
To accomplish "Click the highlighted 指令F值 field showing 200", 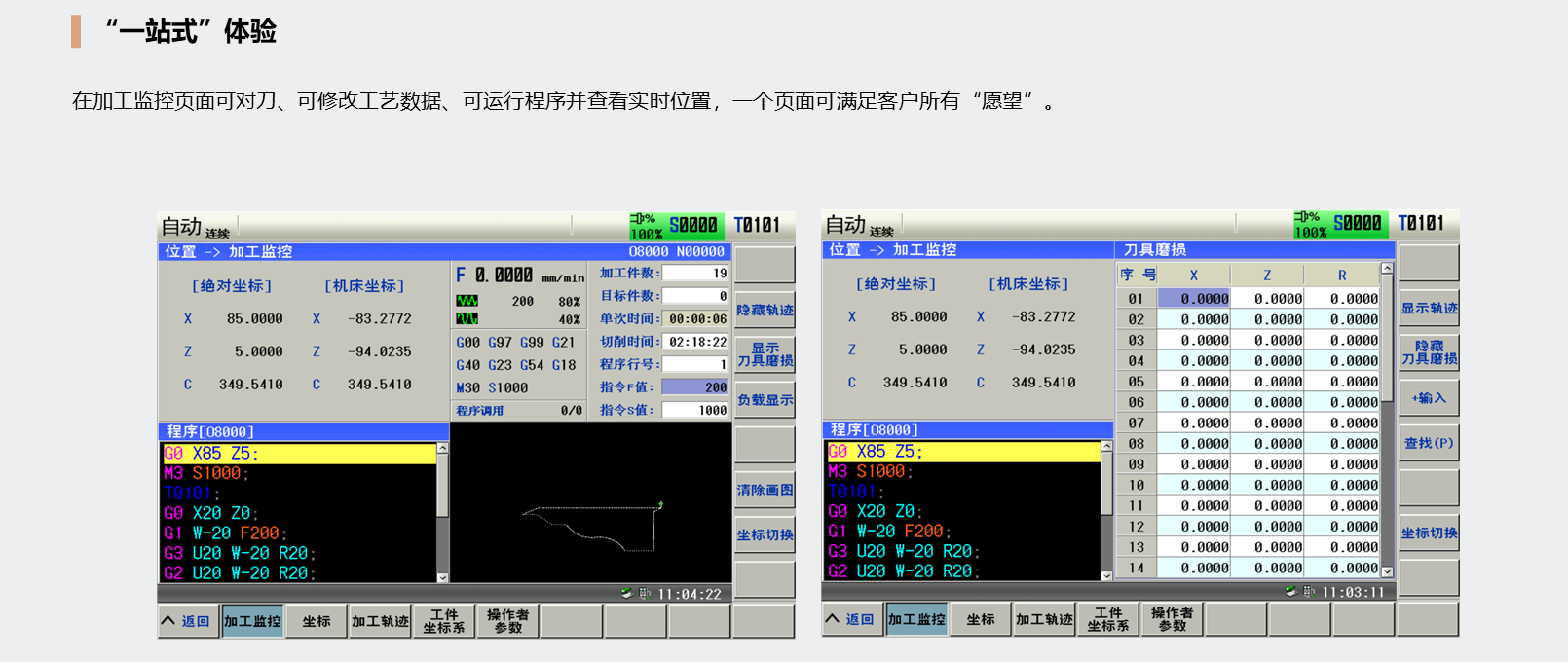I will tap(694, 386).
